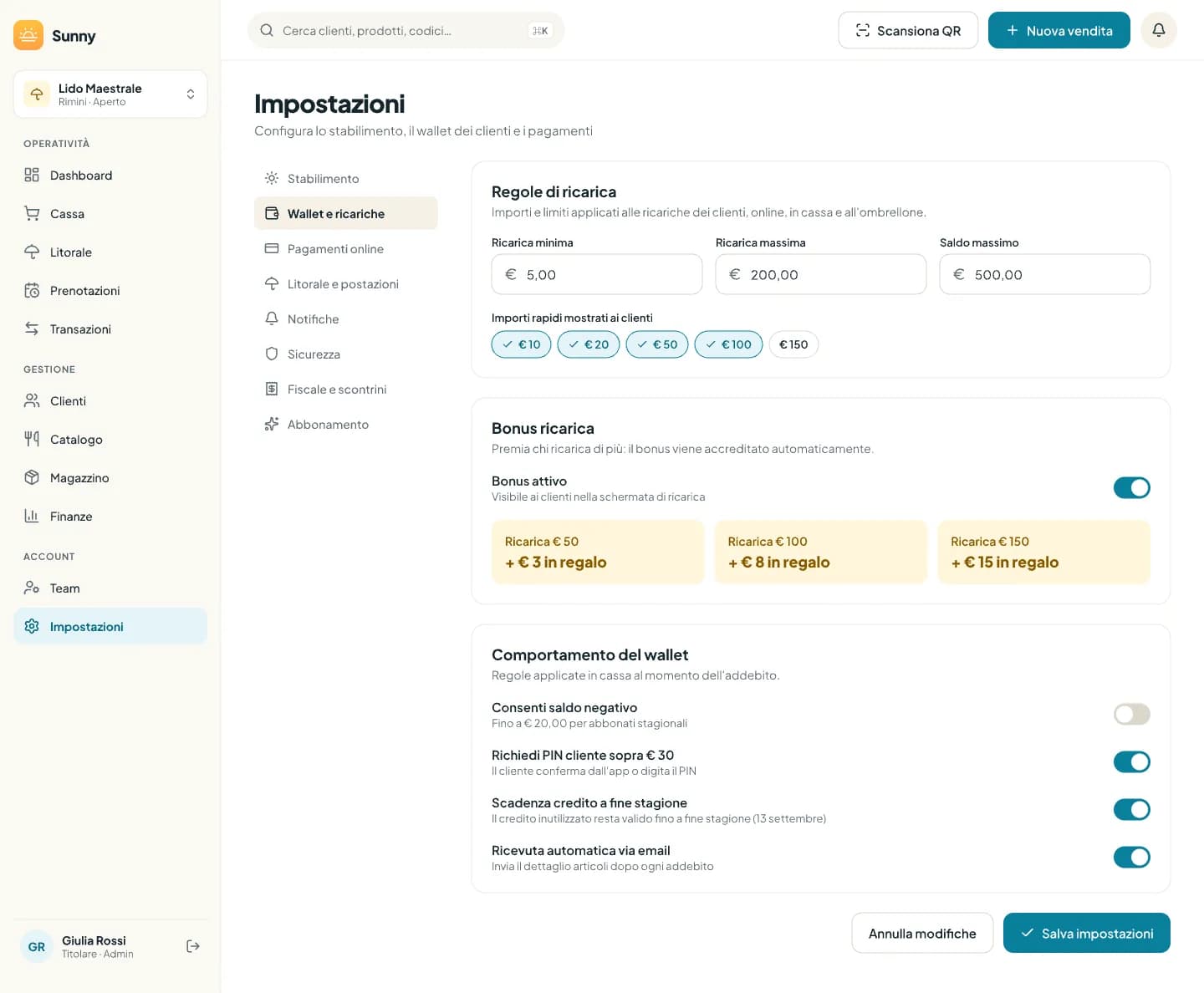The image size is (1204, 993).
Task: Deselect the € 10 quick amount chip
Action: pyautogui.click(x=522, y=344)
